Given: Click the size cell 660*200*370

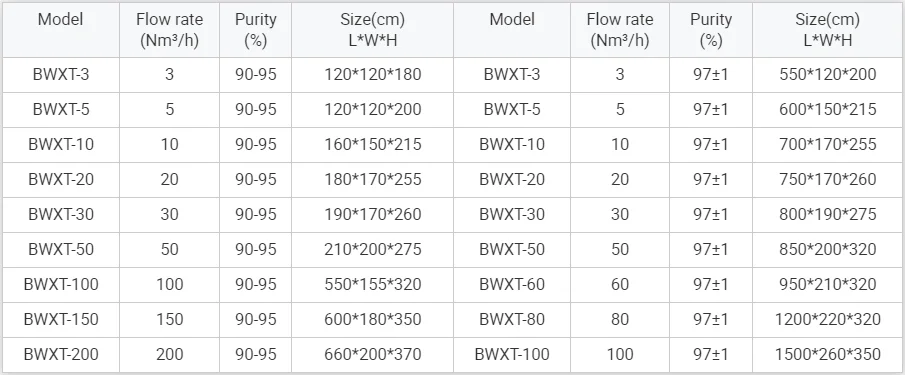Looking at the screenshot, I should (x=372, y=354).
